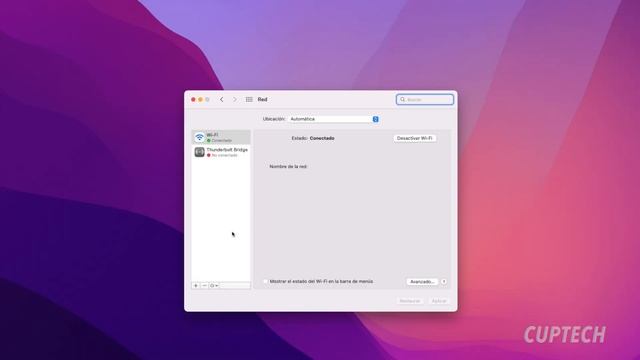Viewport: 640px width, 360px height.
Task: Select Thunderbolt Bridge service
Action: tap(221, 152)
